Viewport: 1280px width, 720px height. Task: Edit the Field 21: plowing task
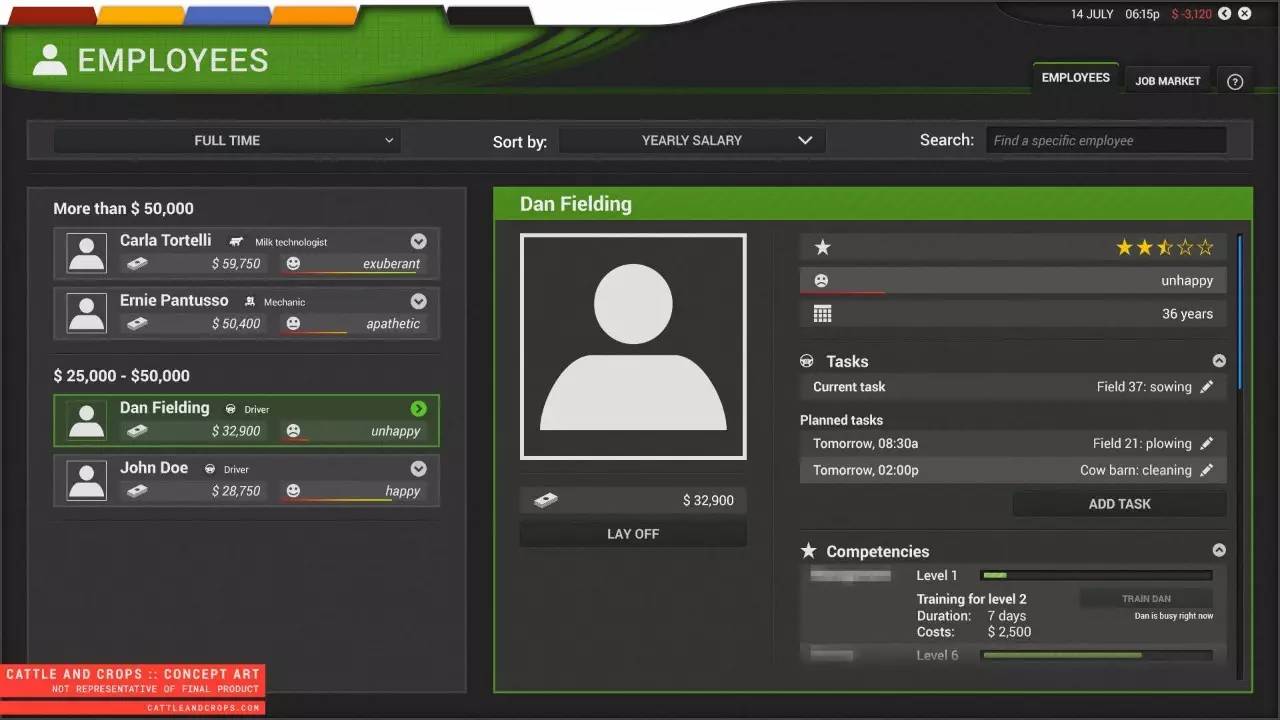point(1207,443)
